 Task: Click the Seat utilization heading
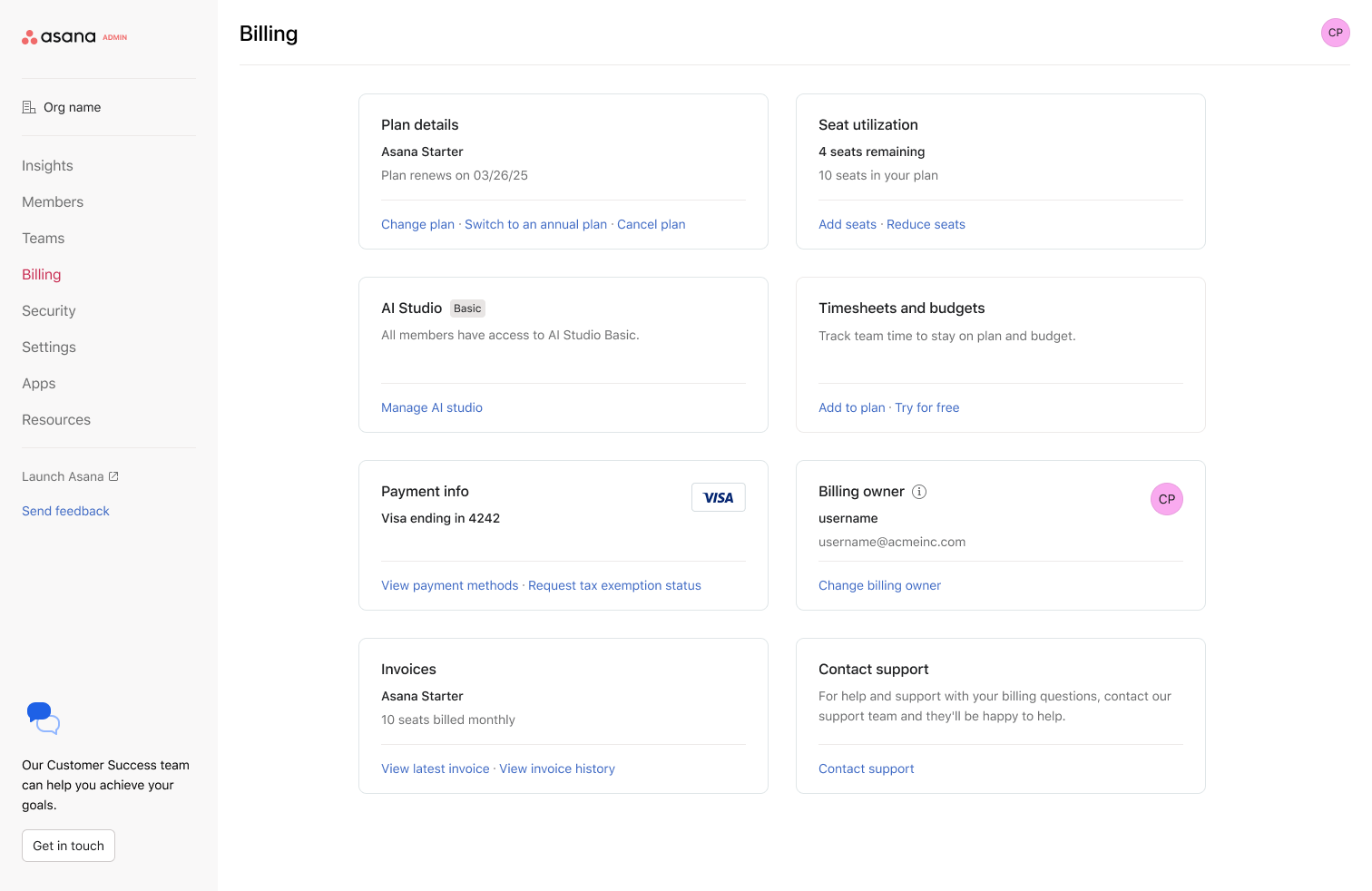pos(868,124)
